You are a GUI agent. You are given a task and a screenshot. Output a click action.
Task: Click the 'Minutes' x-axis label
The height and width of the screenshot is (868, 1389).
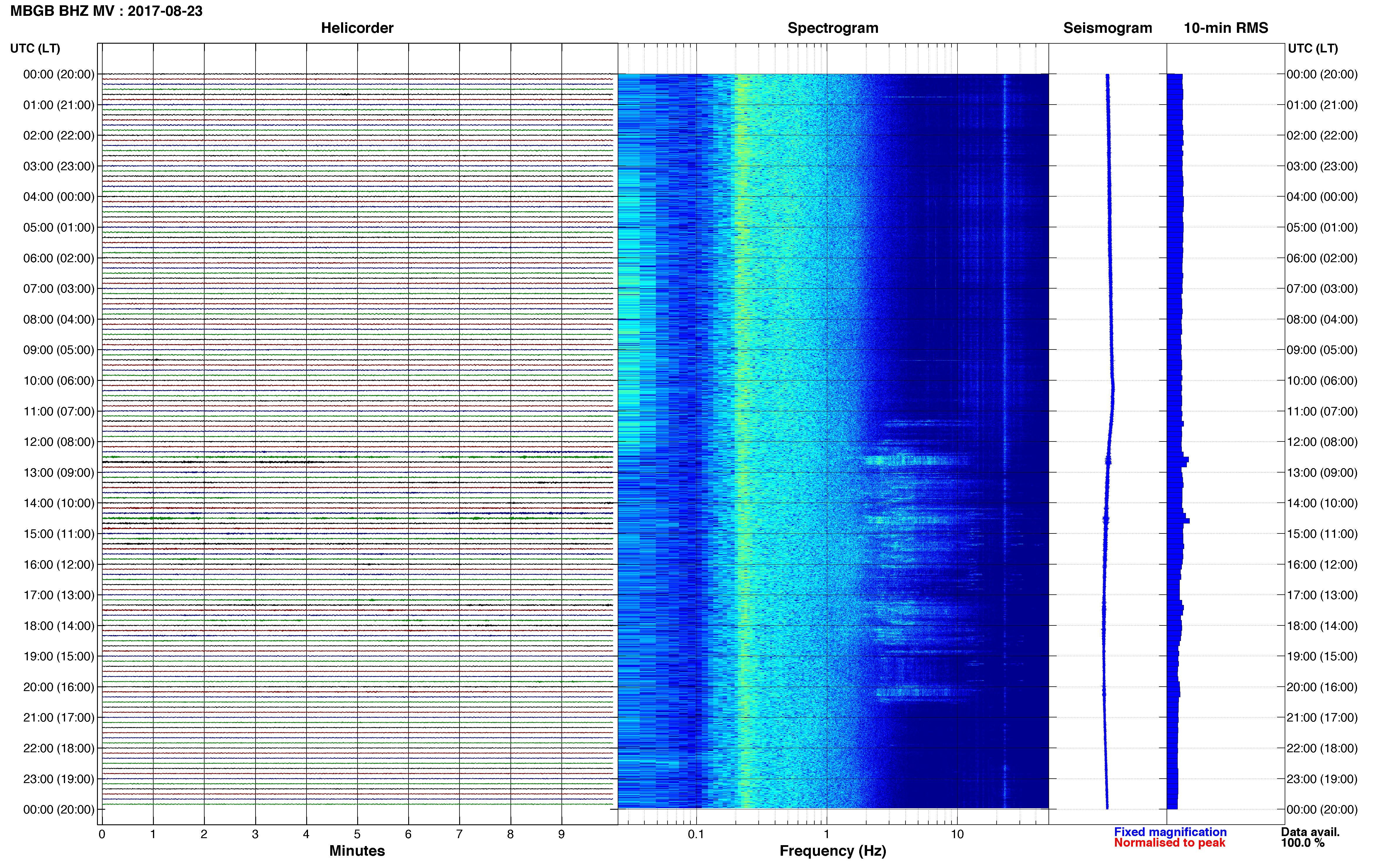click(357, 851)
